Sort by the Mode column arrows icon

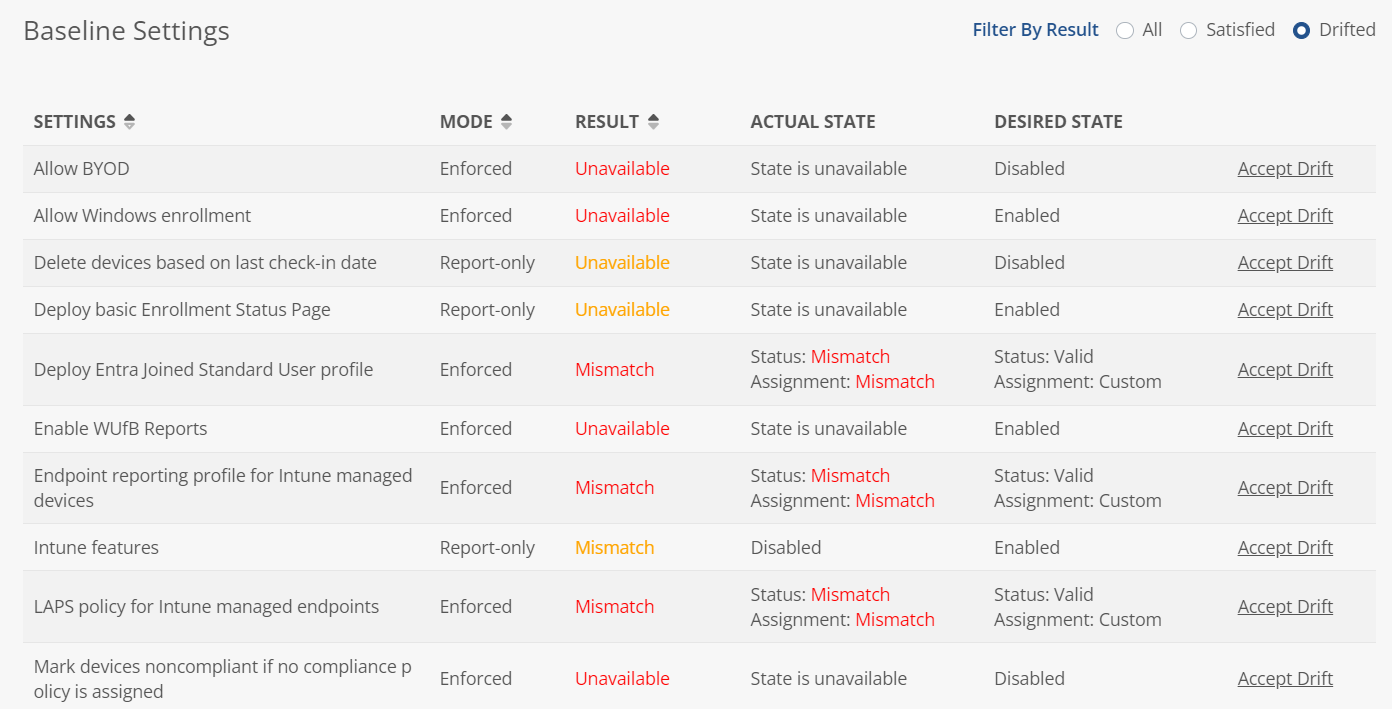(x=506, y=122)
